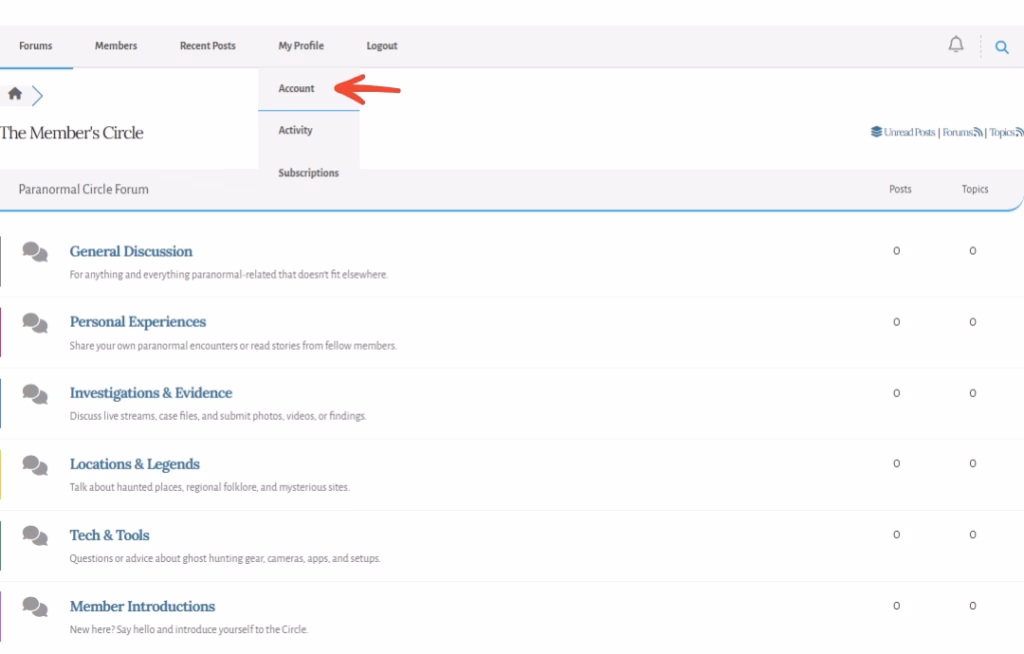Click the 'New here? Say hello' description
1024x654 pixels.
coord(189,630)
